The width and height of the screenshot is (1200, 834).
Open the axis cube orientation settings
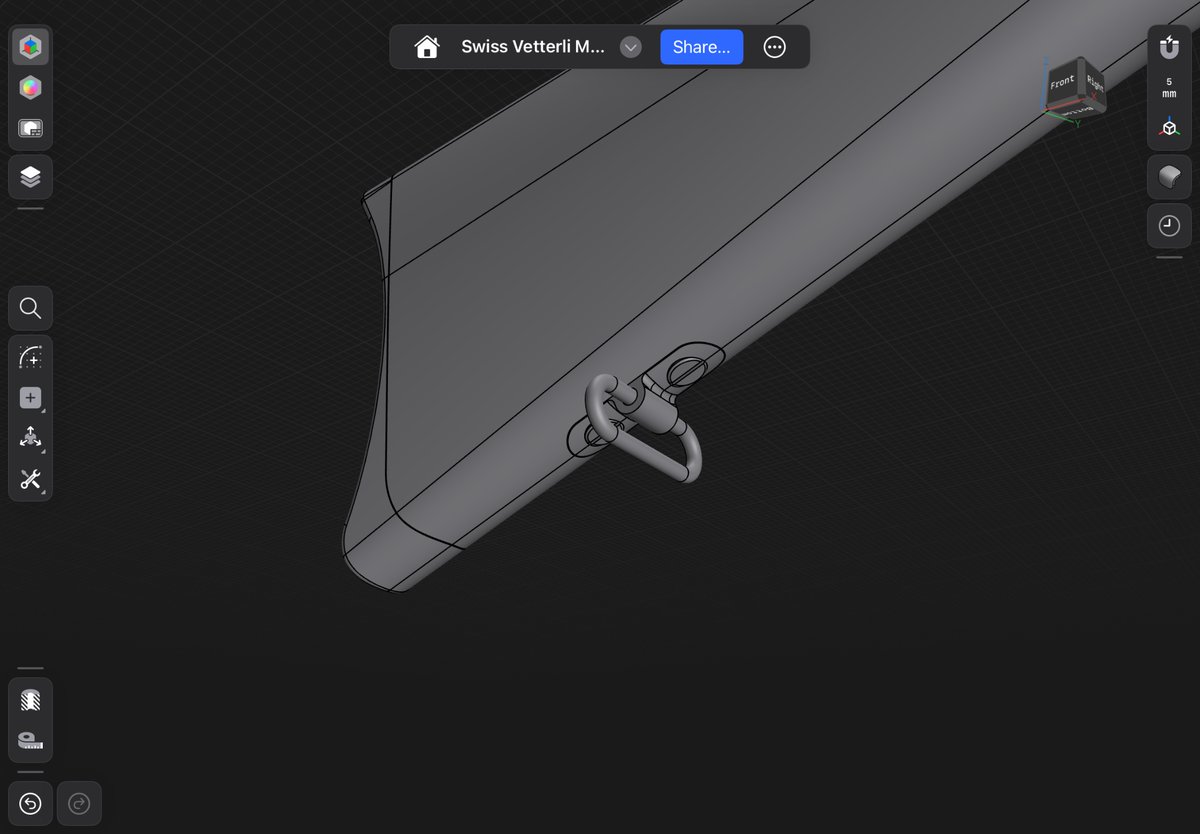point(1169,128)
